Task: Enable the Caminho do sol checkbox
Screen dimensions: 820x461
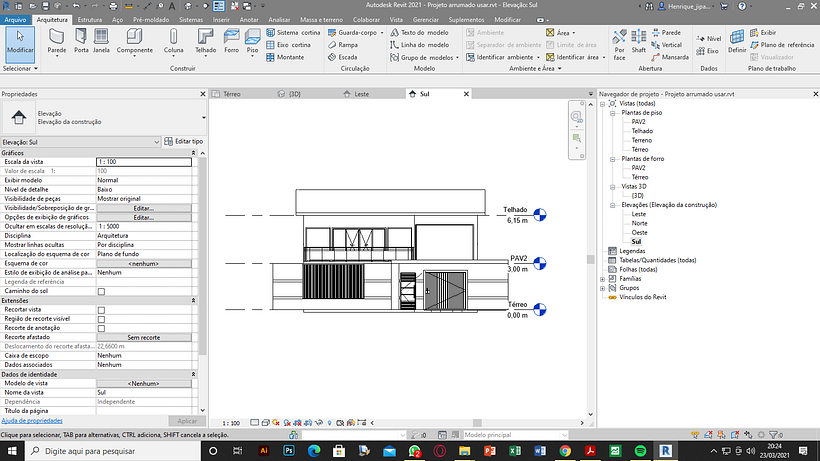Action: click(101, 291)
